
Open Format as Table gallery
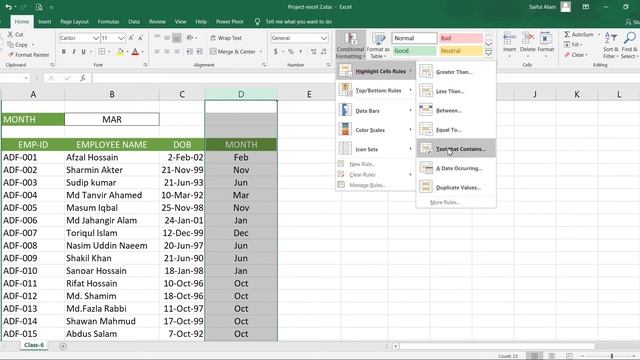tap(378, 45)
